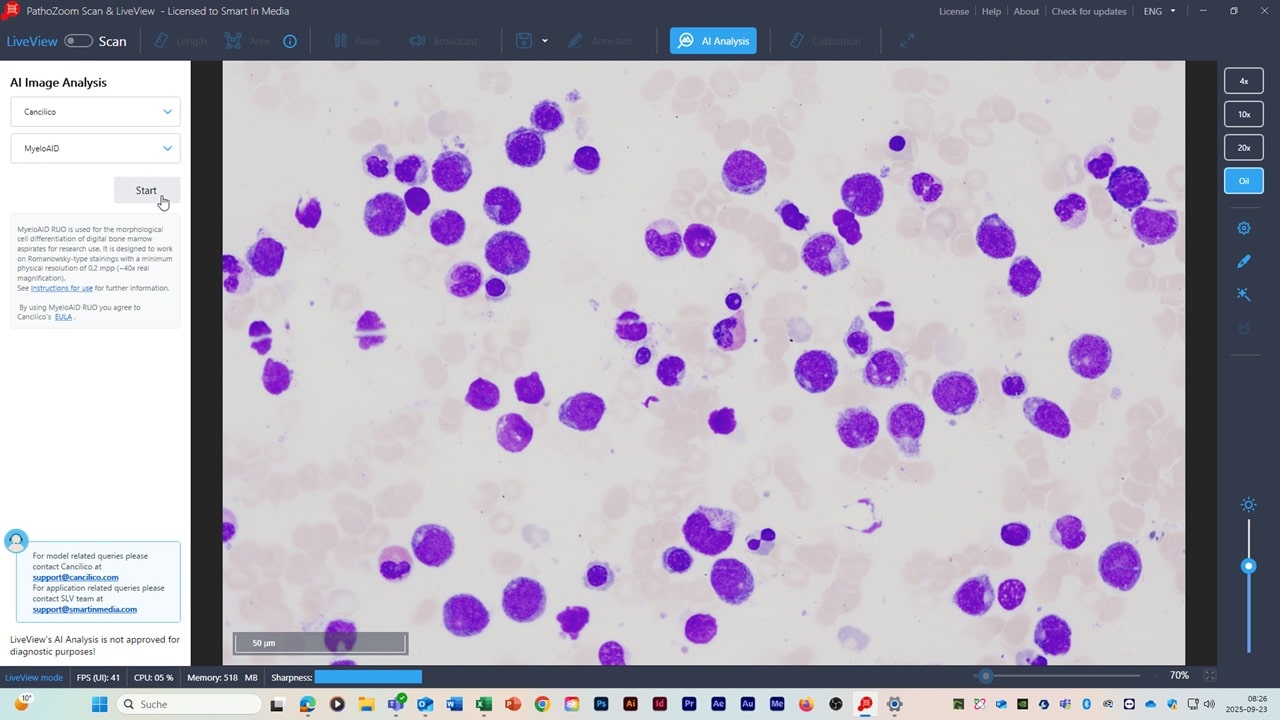Click the Windows taskbar search box
This screenshot has height=720, width=1280.
click(190, 704)
